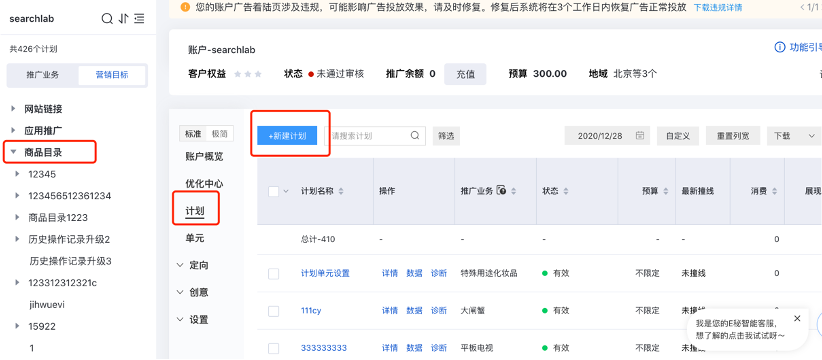Viewport: 822px width, 360px height.
Task: Click the magnifier icon in the plan search box
Action: [415, 135]
